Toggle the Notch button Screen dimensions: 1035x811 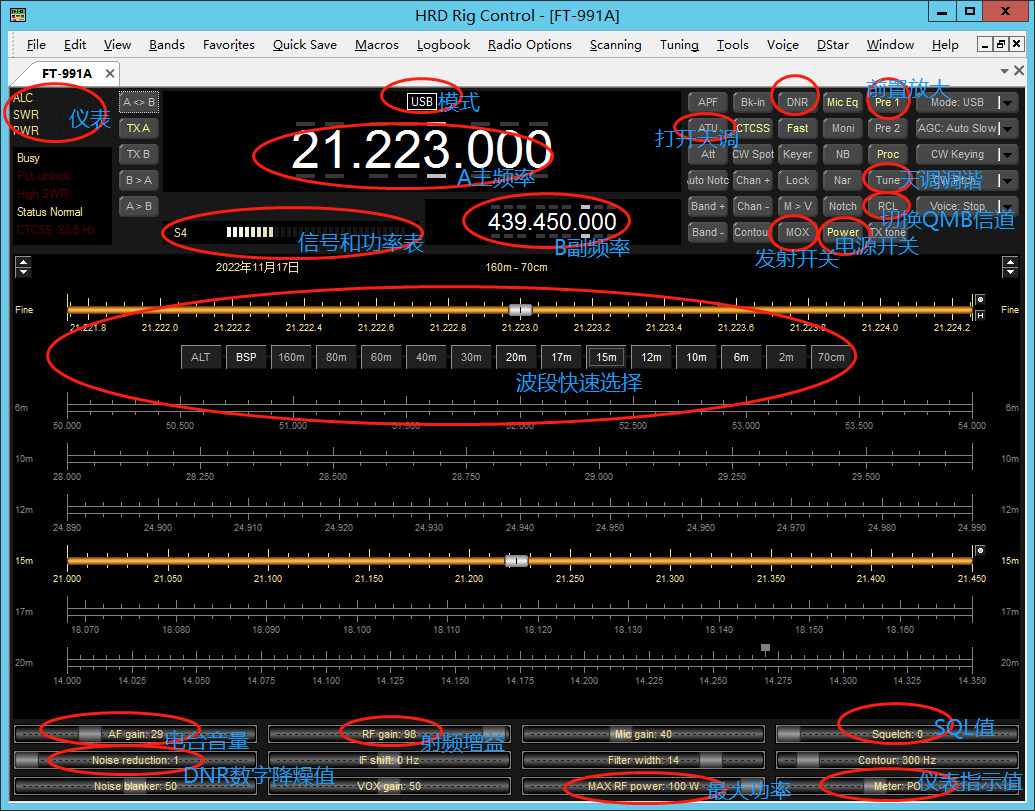point(842,206)
